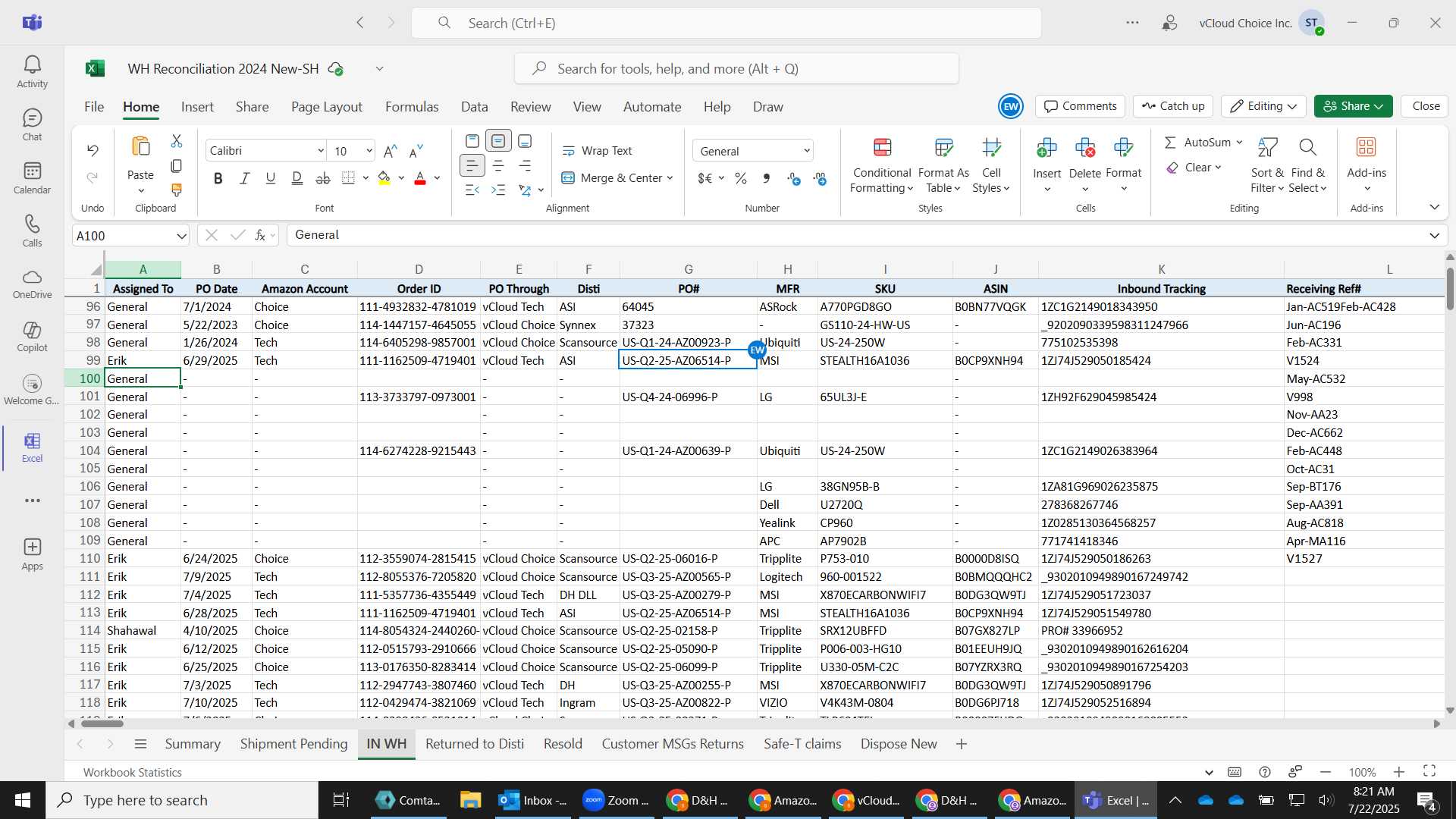Open the Returned to Disti sheet
Image resolution: width=1456 pixels, height=819 pixels.
click(475, 744)
